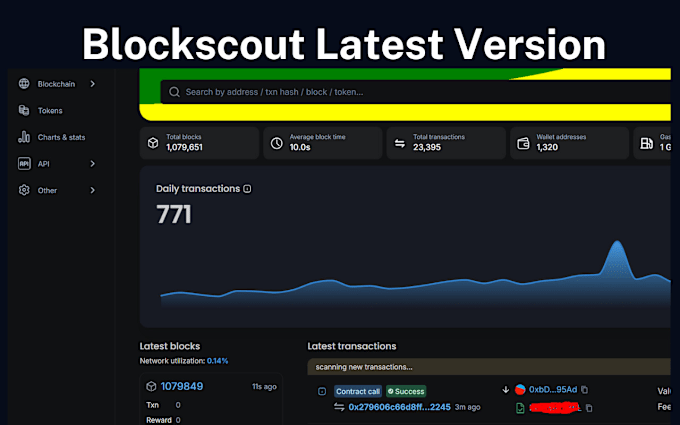Click the transaction arrows icon near hash

click(x=339, y=407)
